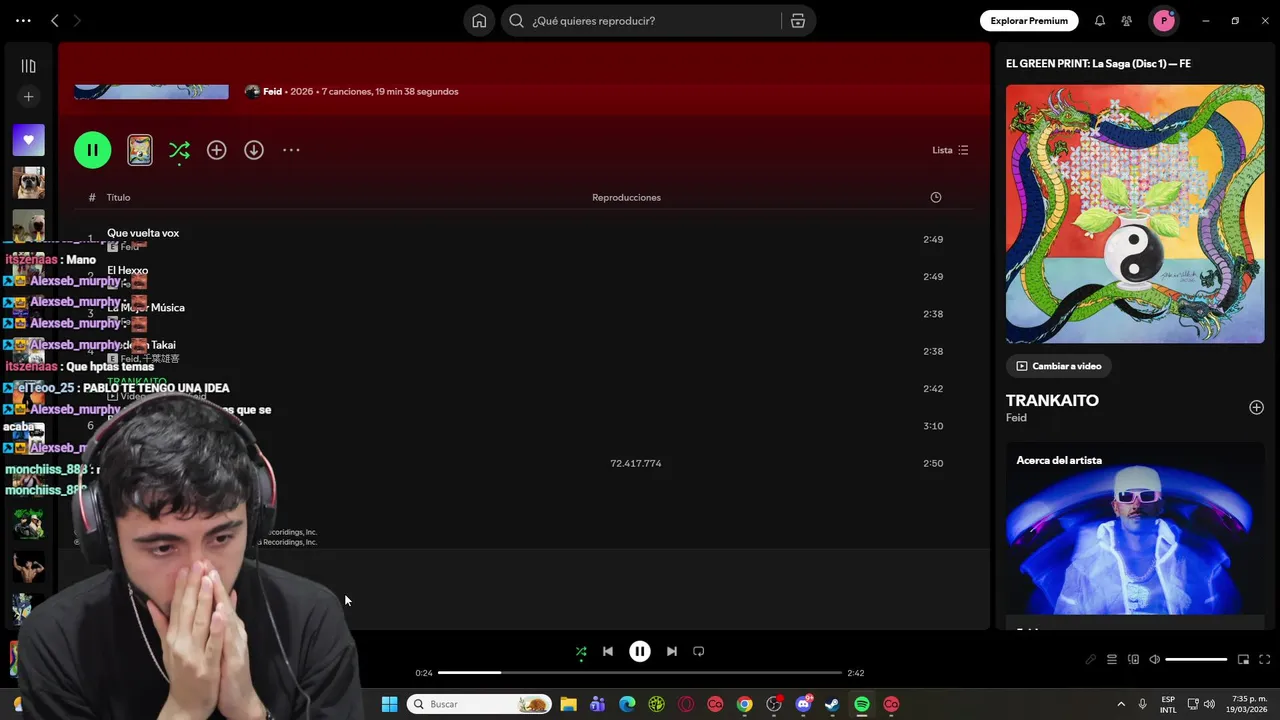
Task: Open the browse icon in search bar
Action: coord(798,21)
